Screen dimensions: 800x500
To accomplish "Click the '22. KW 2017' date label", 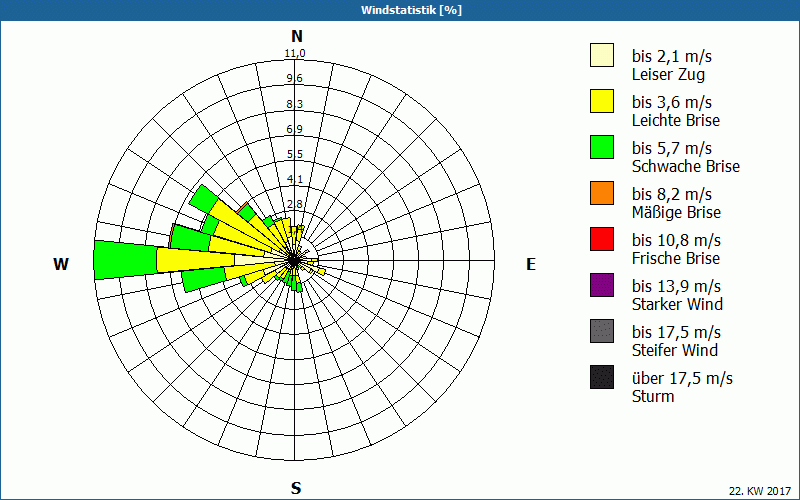I will 760,491.
